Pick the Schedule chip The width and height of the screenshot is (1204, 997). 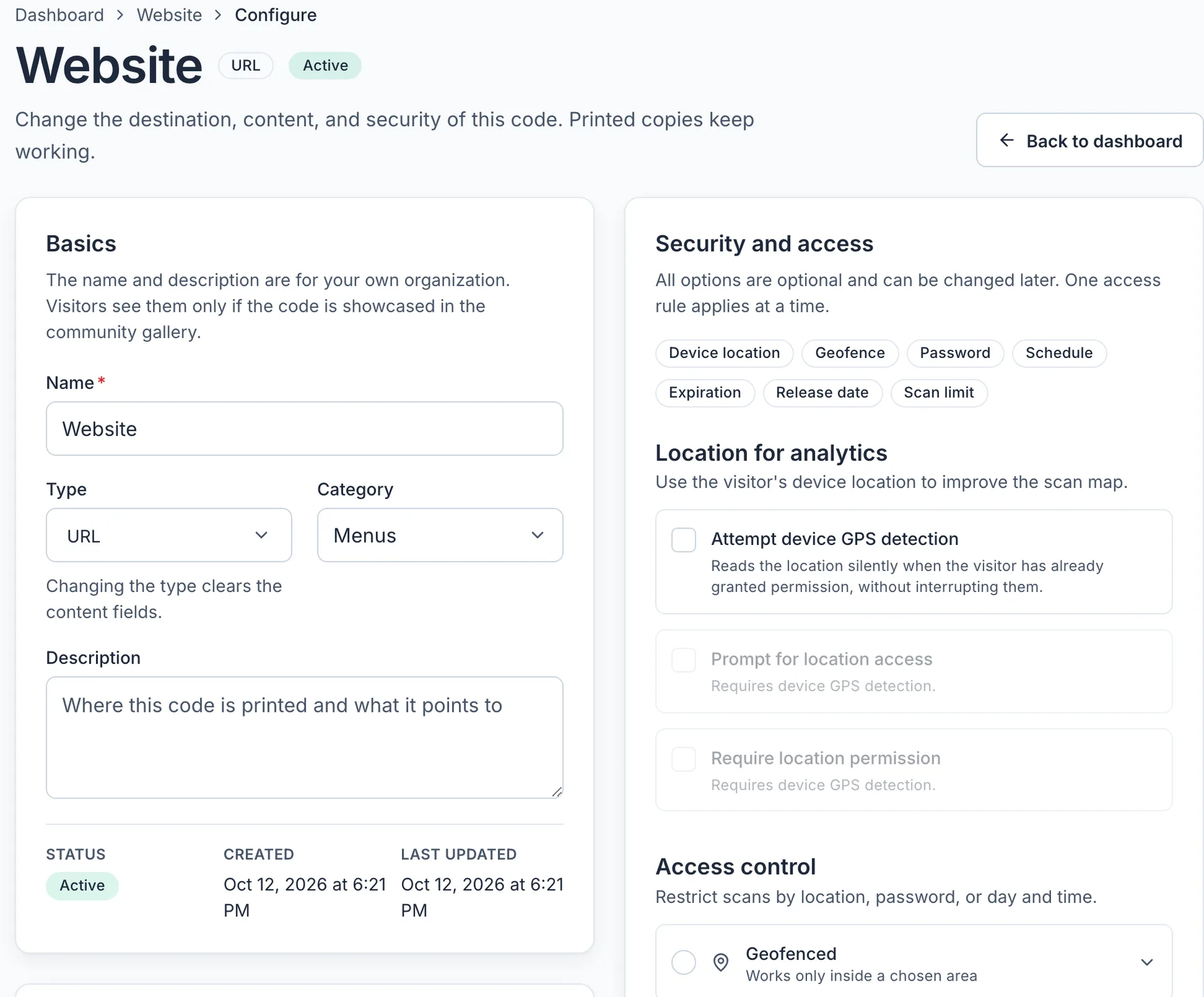1059,353
